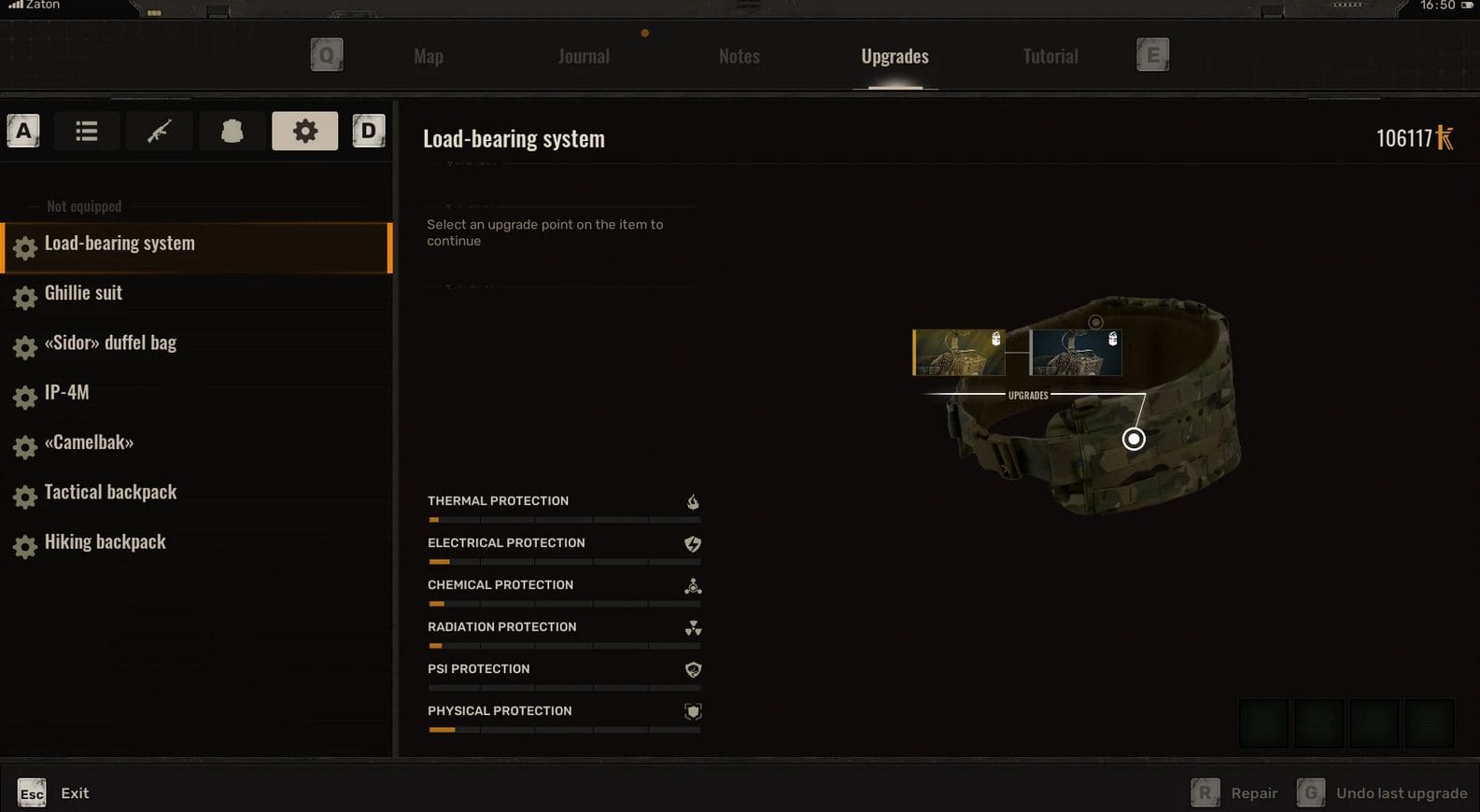Click the Q previous tab key icon
This screenshot has width=1480, height=812.
click(327, 55)
